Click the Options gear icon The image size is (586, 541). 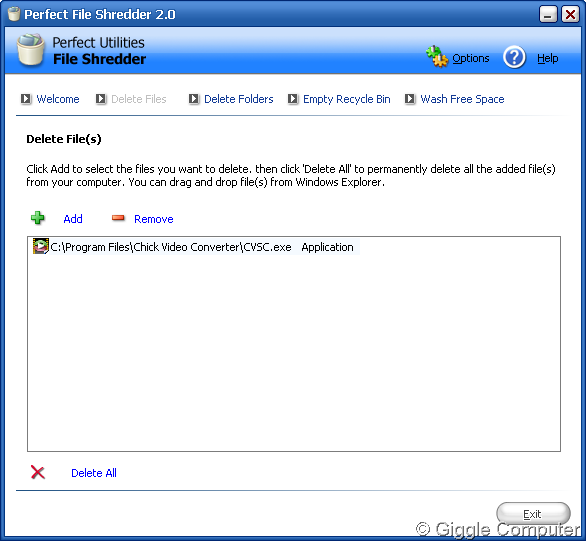[x=437, y=56]
